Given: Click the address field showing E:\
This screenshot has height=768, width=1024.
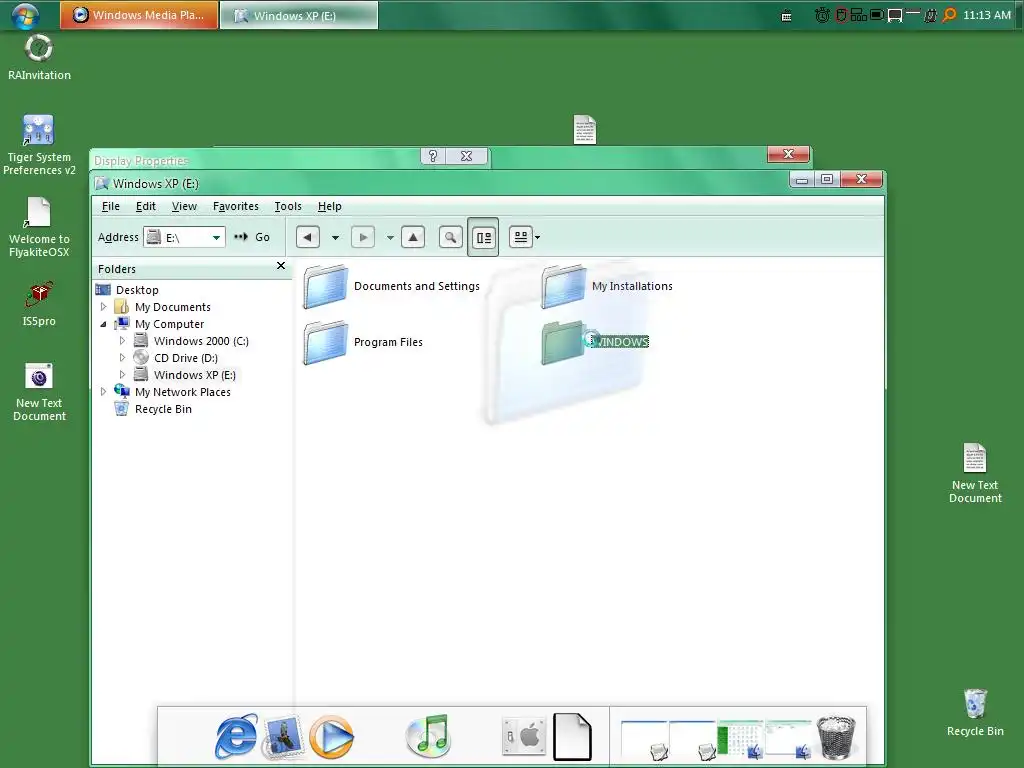Looking at the screenshot, I should point(185,237).
